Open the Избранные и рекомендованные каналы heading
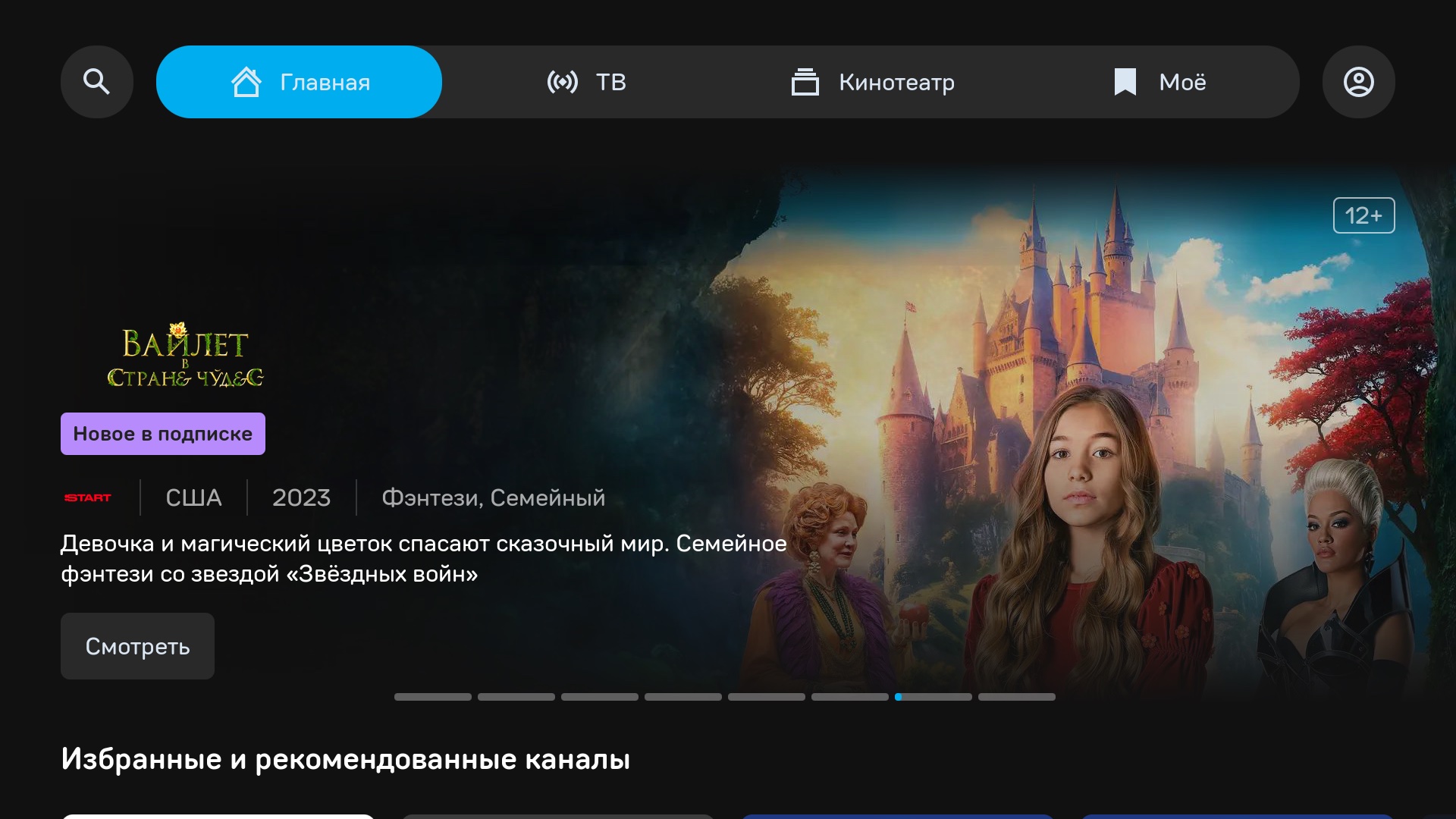This screenshot has height=819, width=1456. coord(345,759)
